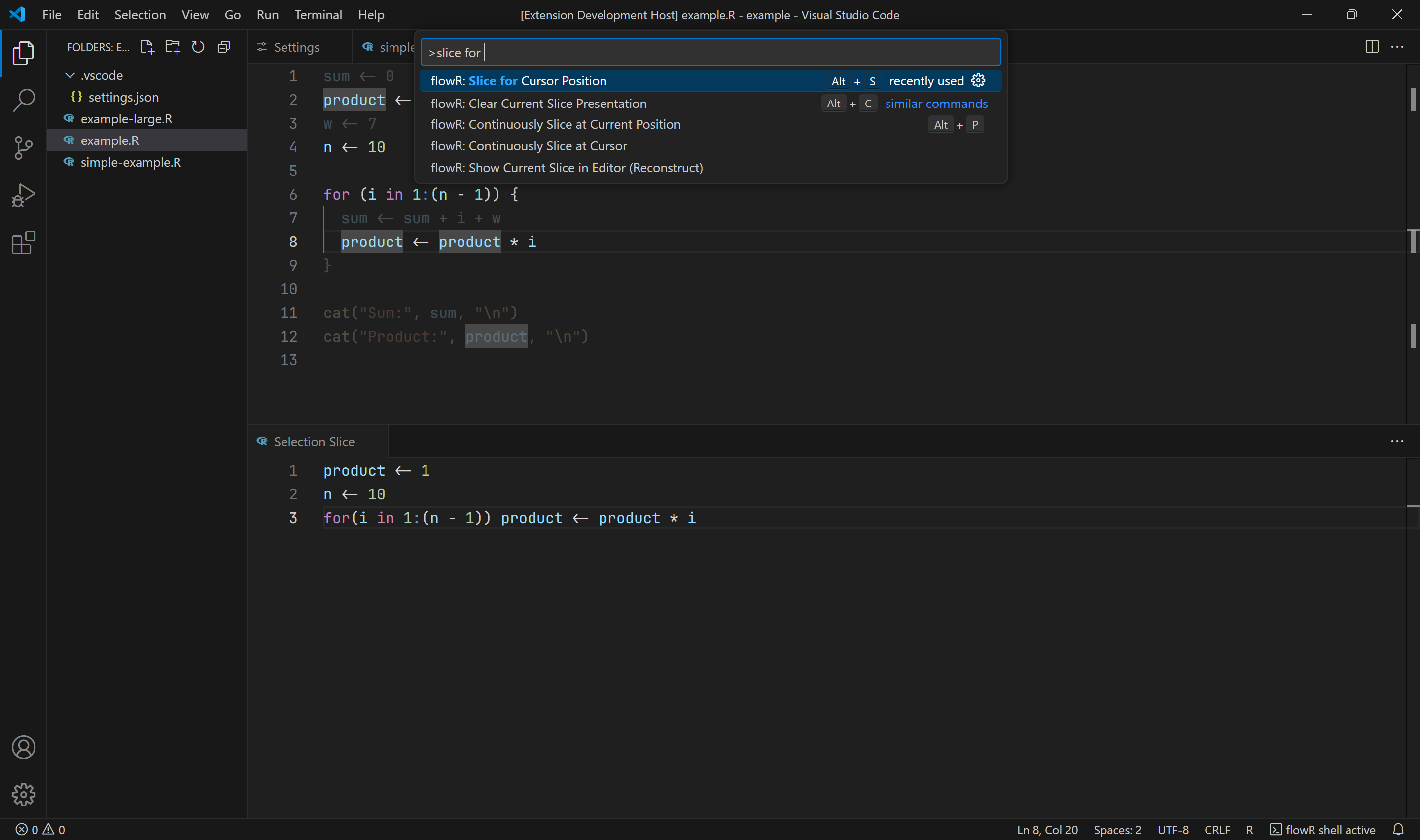Click the flowR shell active status item
This screenshot has height=840, width=1420.
[1323, 829]
